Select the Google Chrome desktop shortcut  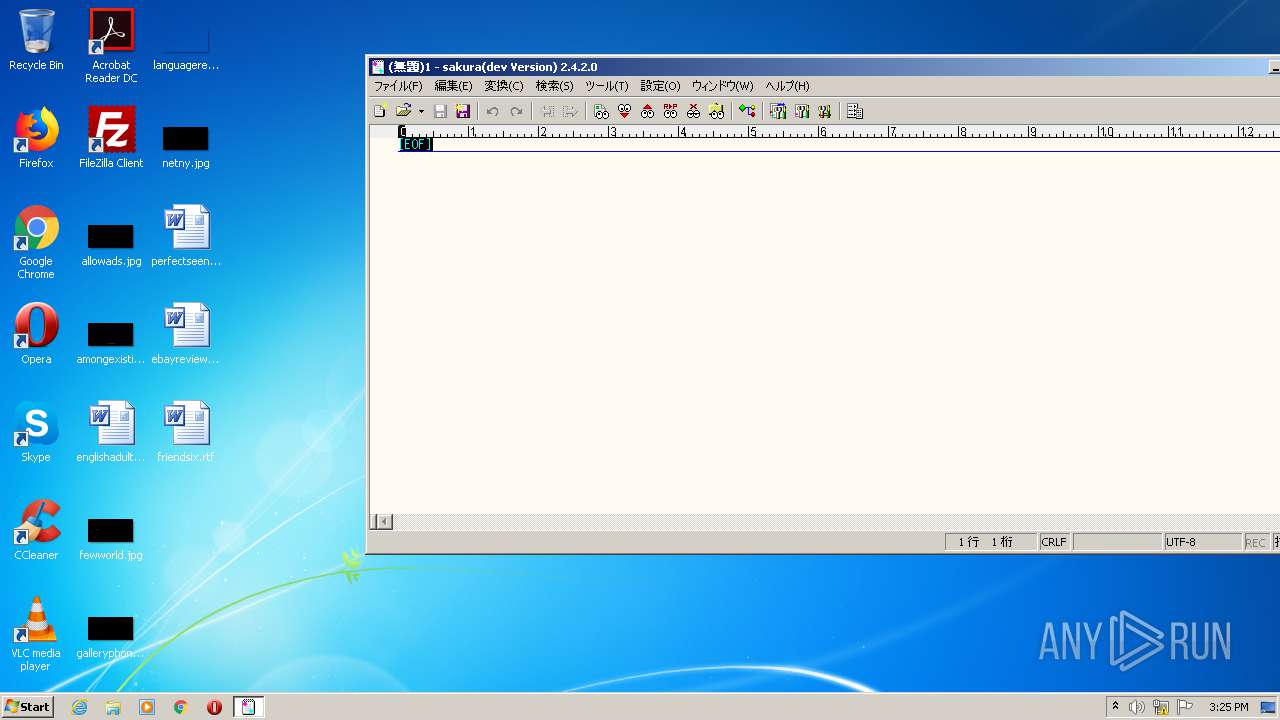pos(36,242)
